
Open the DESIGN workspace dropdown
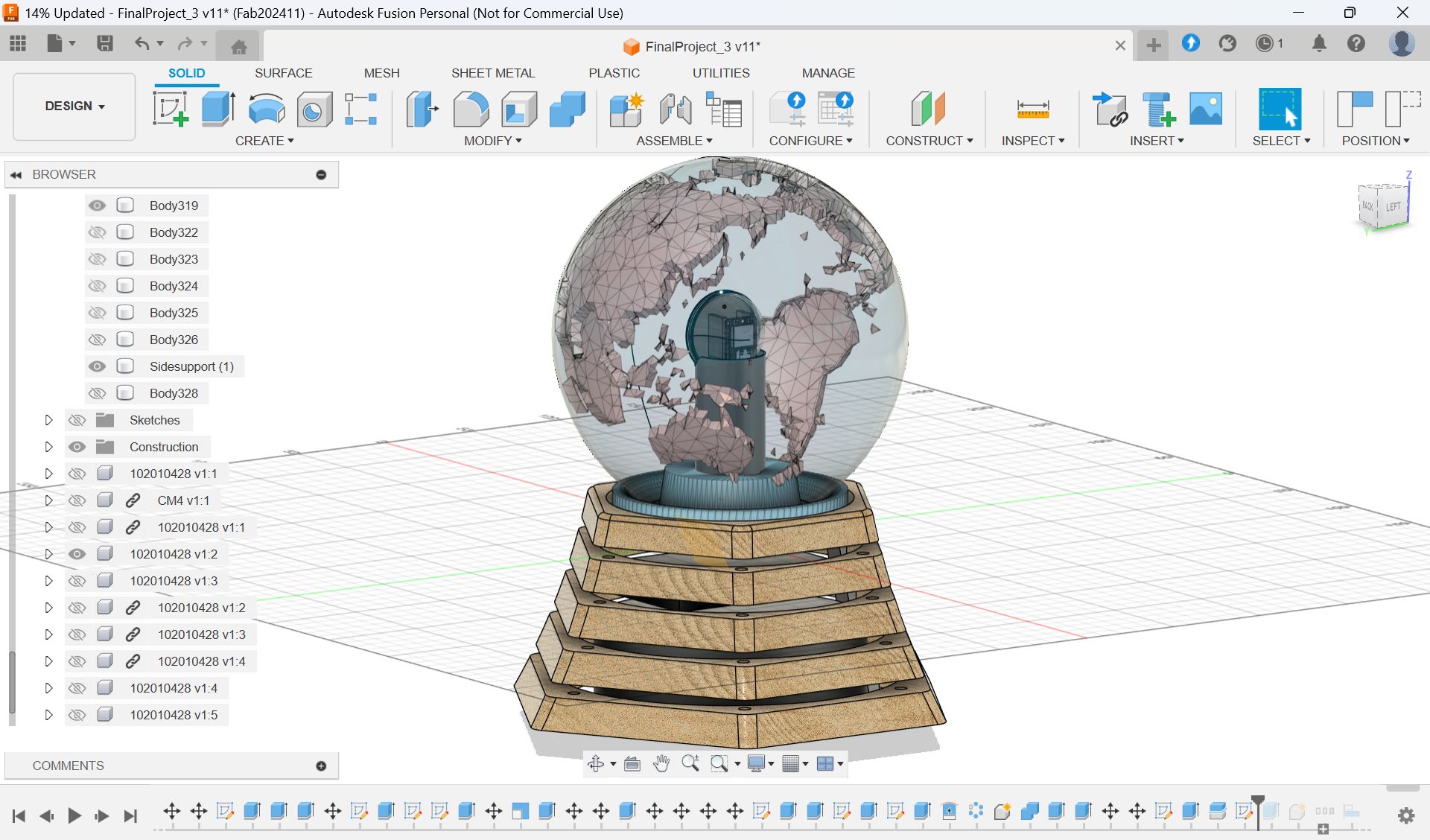click(x=74, y=106)
